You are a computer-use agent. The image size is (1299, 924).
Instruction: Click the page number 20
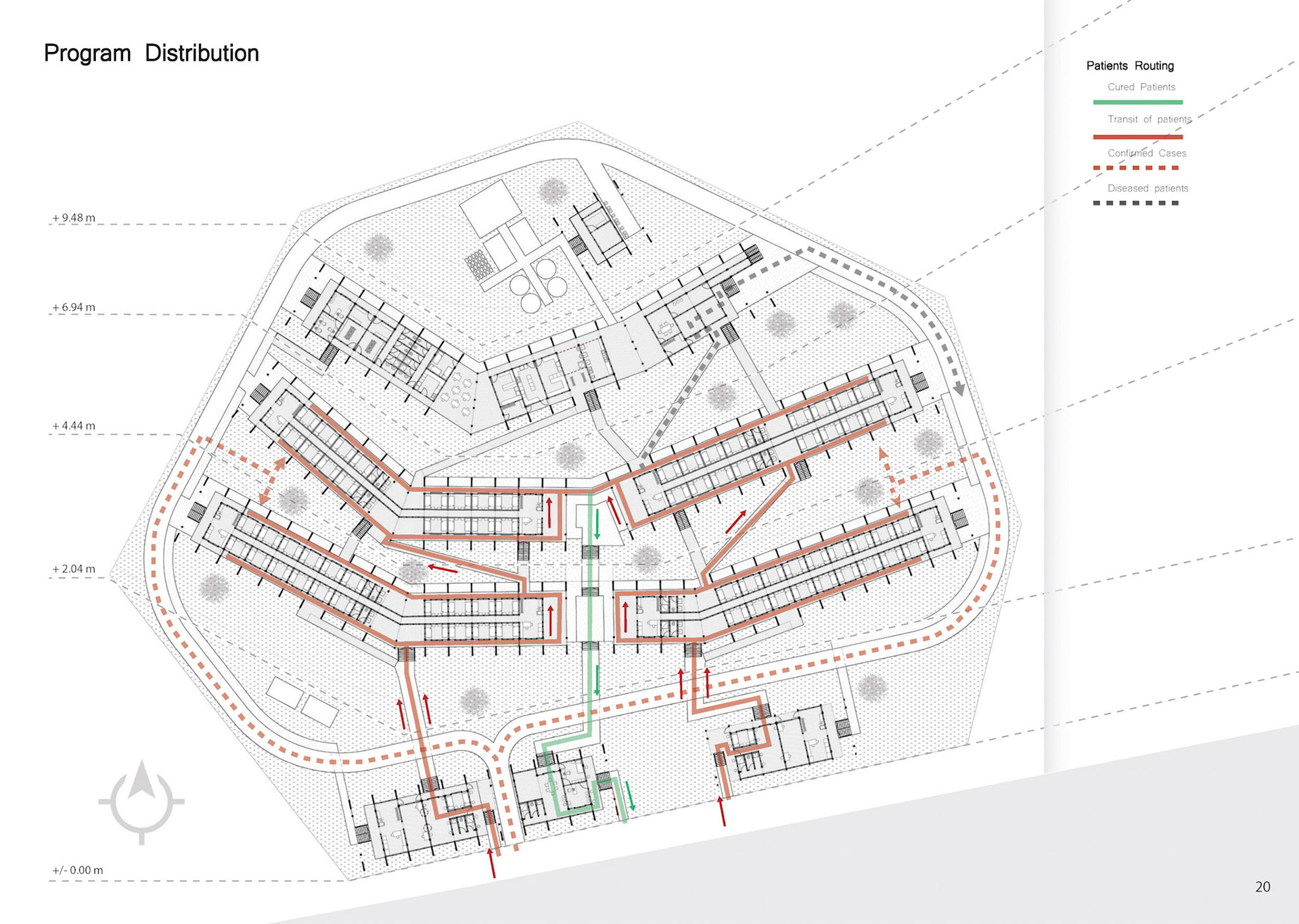pos(1262,887)
